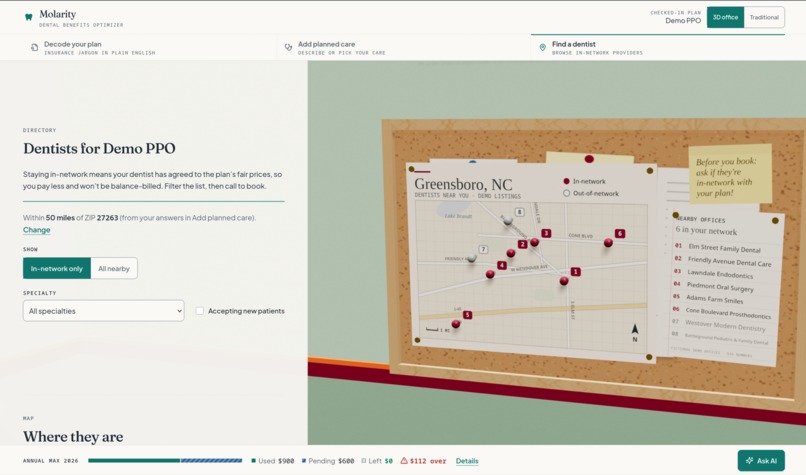This screenshot has width=806, height=475.
Task: Click the 'Where they are' map heading
Action: (x=73, y=436)
